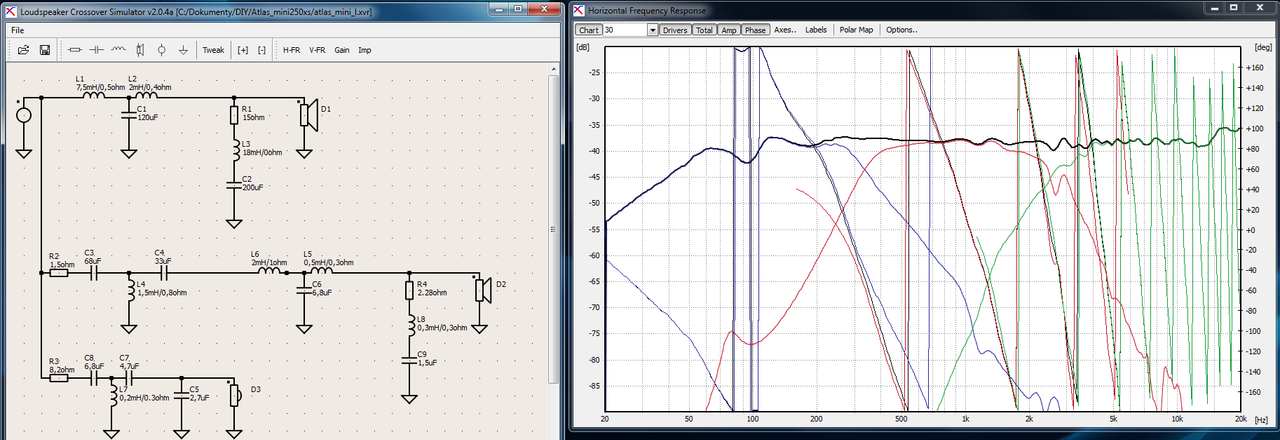Image resolution: width=1280 pixels, height=440 pixels.
Task: Click the angle value field showing 30
Action: tap(625, 30)
